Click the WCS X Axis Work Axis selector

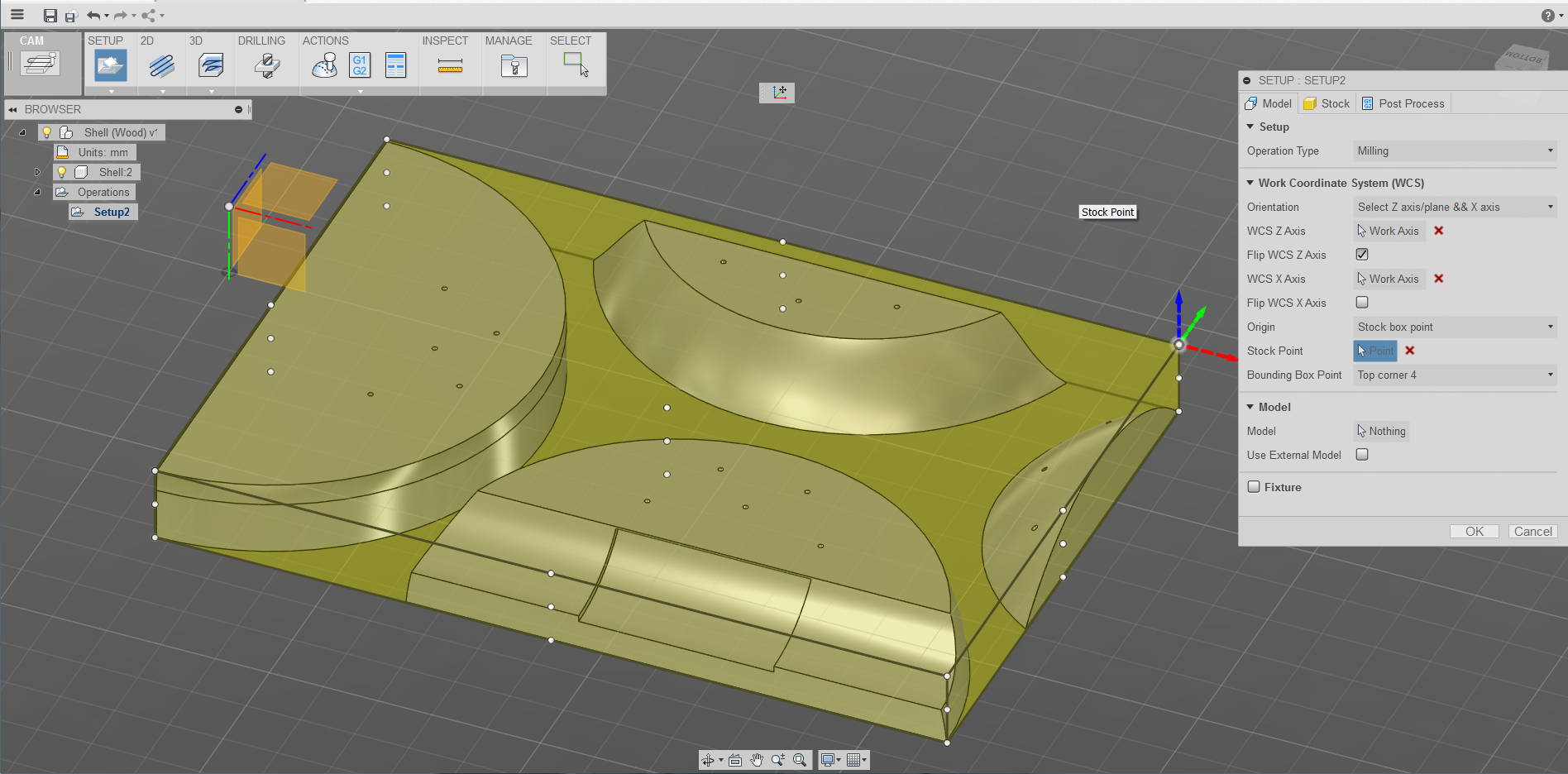(1389, 279)
